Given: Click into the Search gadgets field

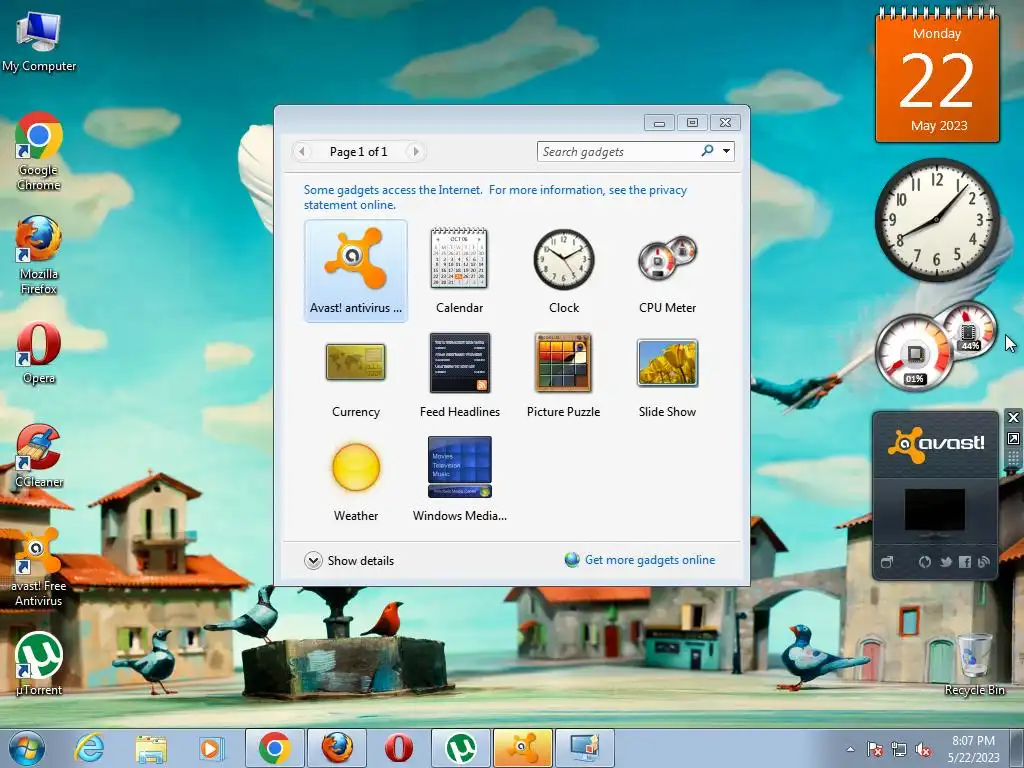Looking at the screenshot, I should [618, 152].
